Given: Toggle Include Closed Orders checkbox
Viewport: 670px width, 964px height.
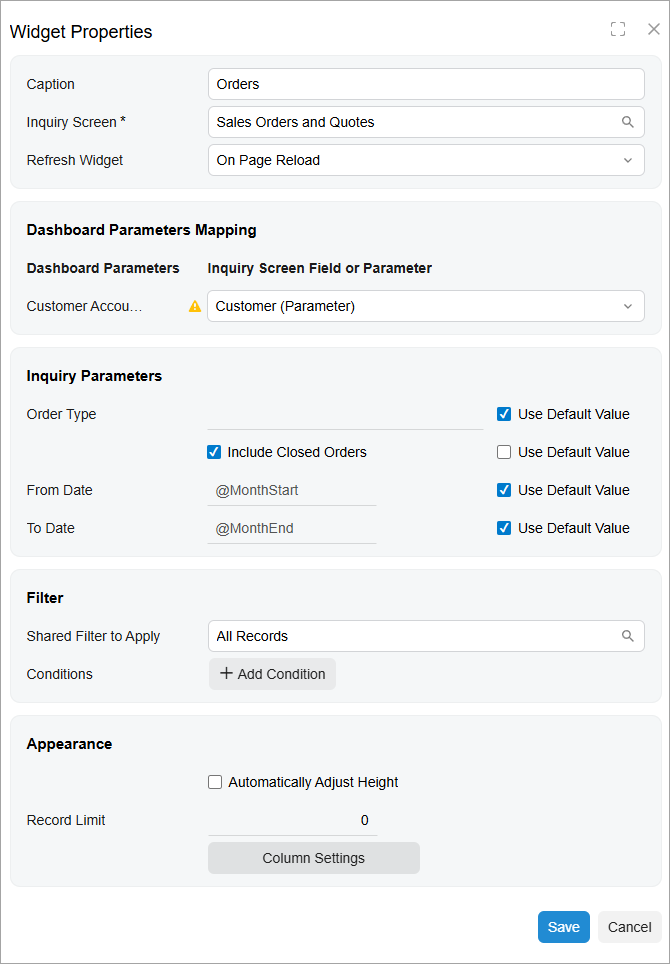Looking at the screenshot, I should click(x=214, y=452).
